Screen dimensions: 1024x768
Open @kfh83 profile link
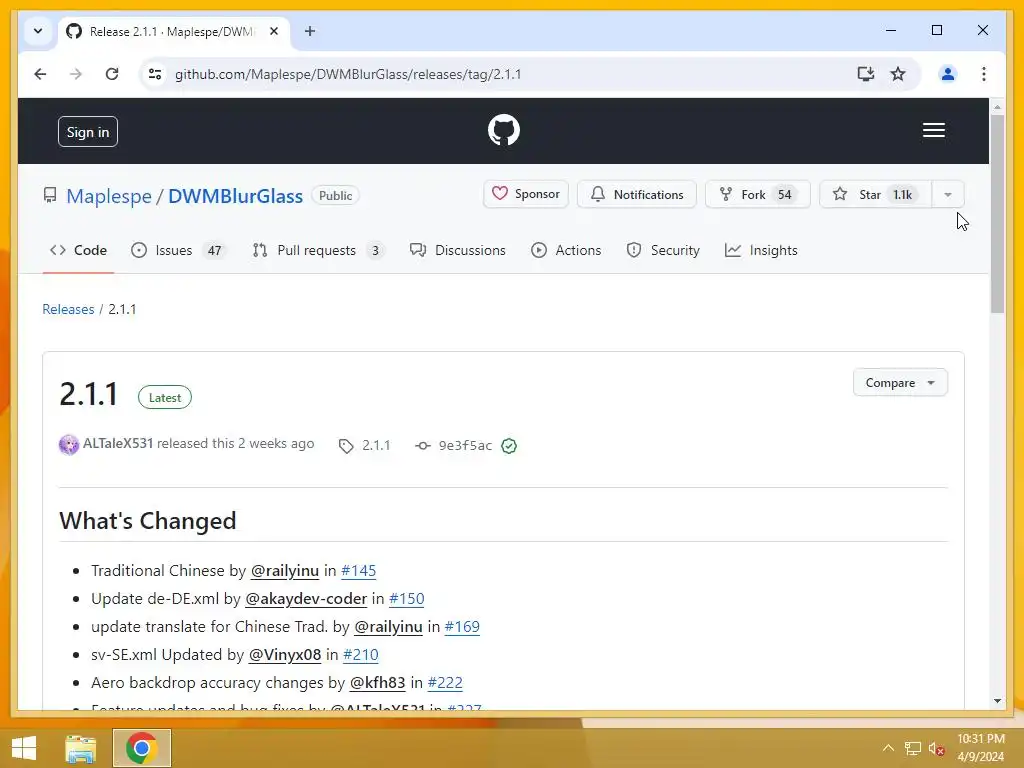coord(377,683)
